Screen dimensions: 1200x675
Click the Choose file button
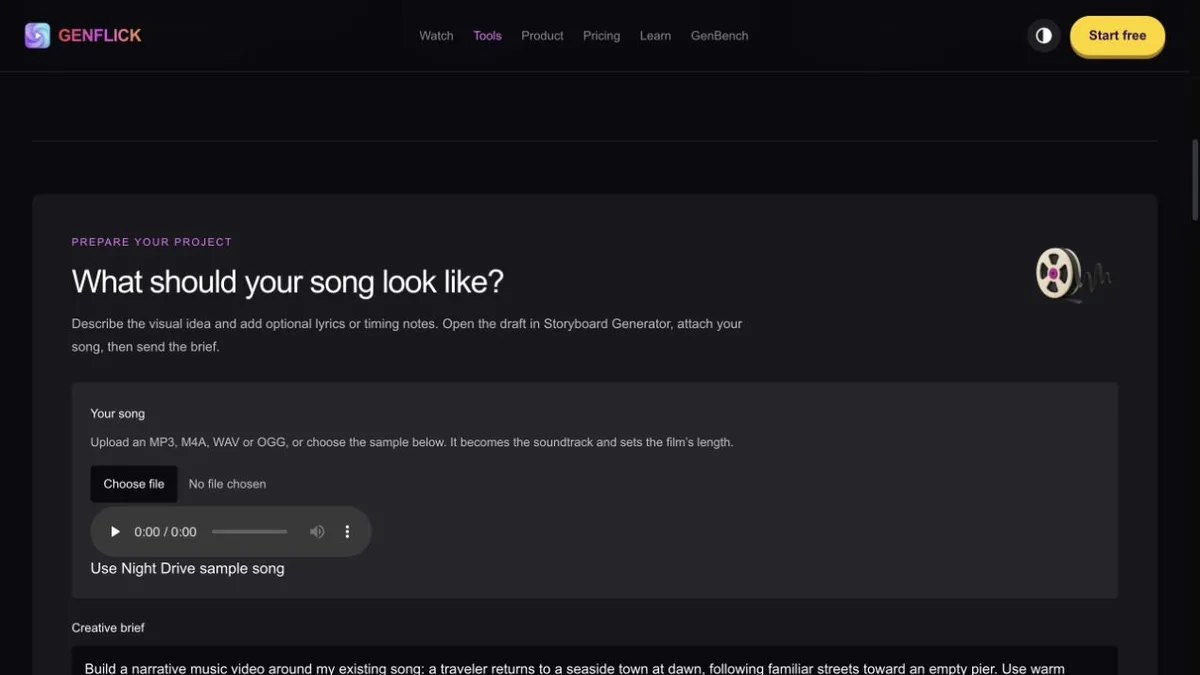134,484
